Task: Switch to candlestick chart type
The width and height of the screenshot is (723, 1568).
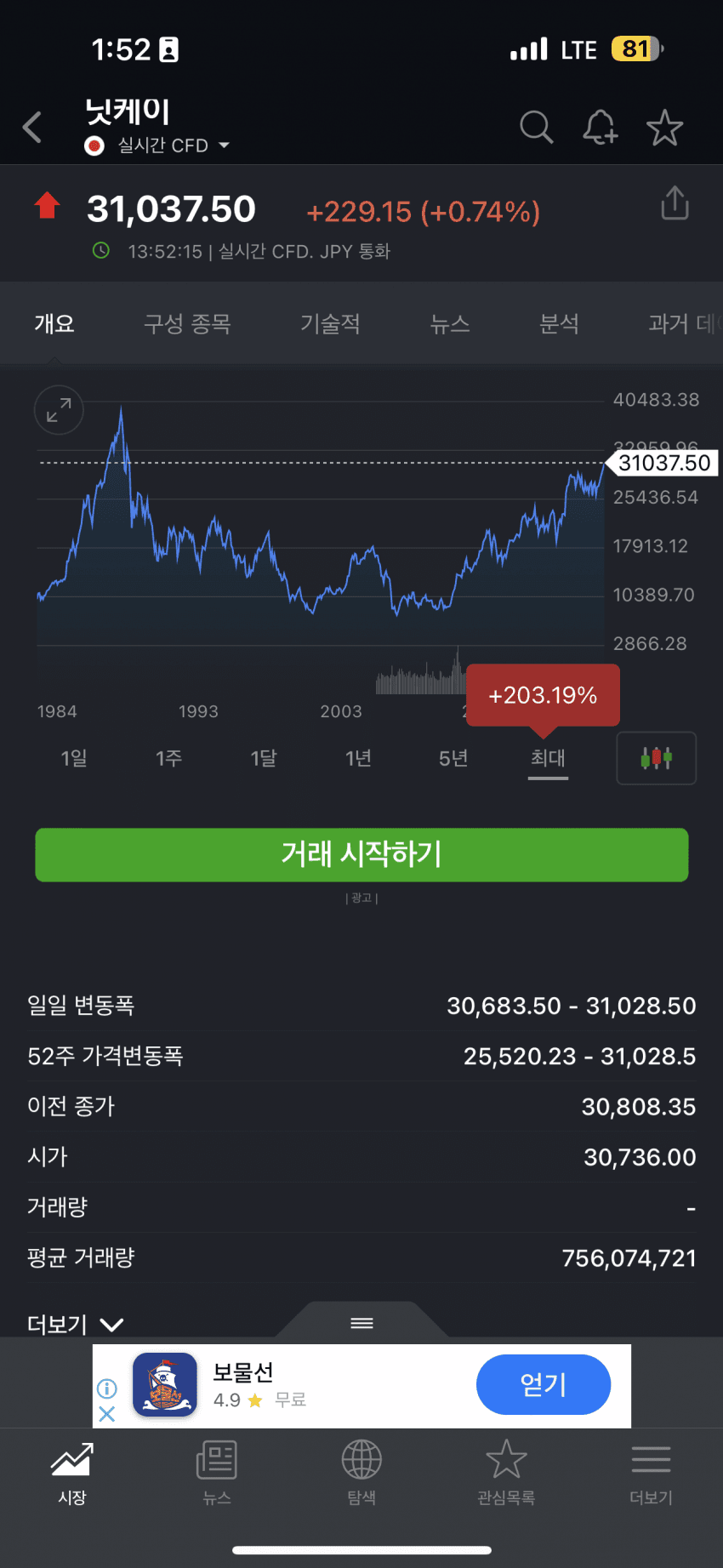Action: click(x=656, y=757)
